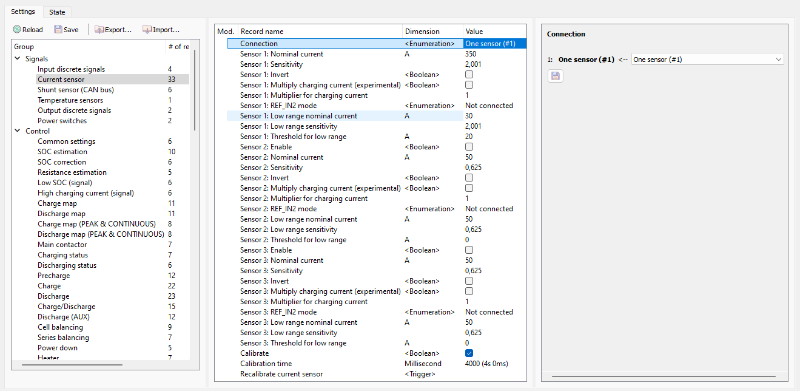This screenshot has width=800, height=391.
Task: Tick the Sensor 3: Enable checkbox
Action: pyautogui.click(x=469, y=250)
